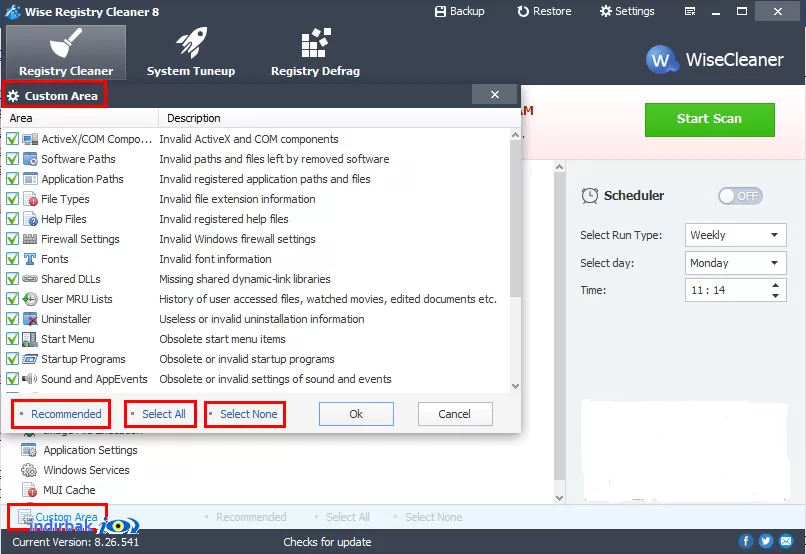Click the email contact icon
Viewport: 806px width, 554px height.
click(x=786, y=541)
